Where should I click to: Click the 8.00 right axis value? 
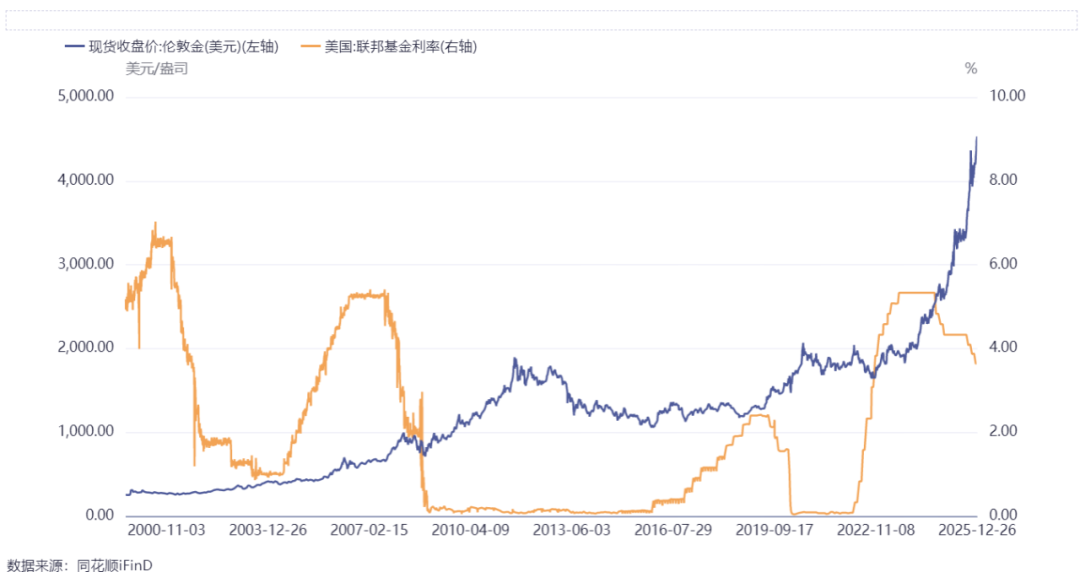coord(1004,180)
